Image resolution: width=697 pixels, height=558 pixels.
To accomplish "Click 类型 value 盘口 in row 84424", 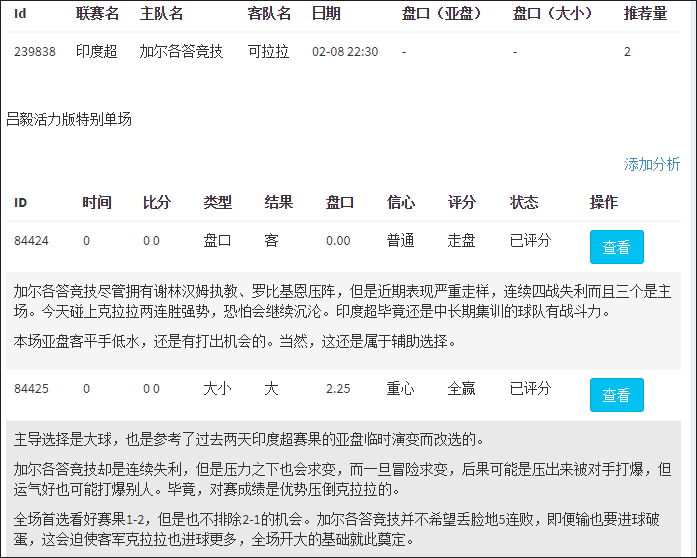I will [217, 241].
